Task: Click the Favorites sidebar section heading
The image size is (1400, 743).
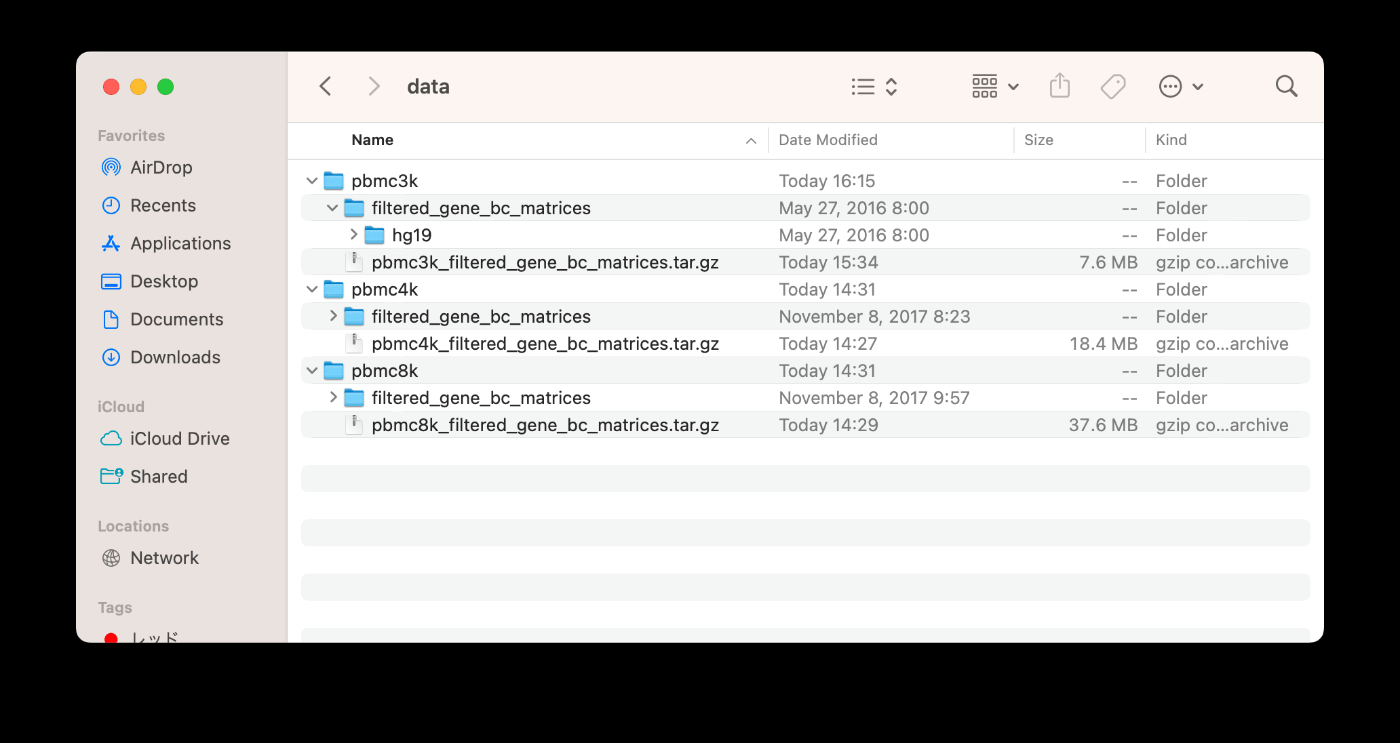Action: tap(131, 136)
